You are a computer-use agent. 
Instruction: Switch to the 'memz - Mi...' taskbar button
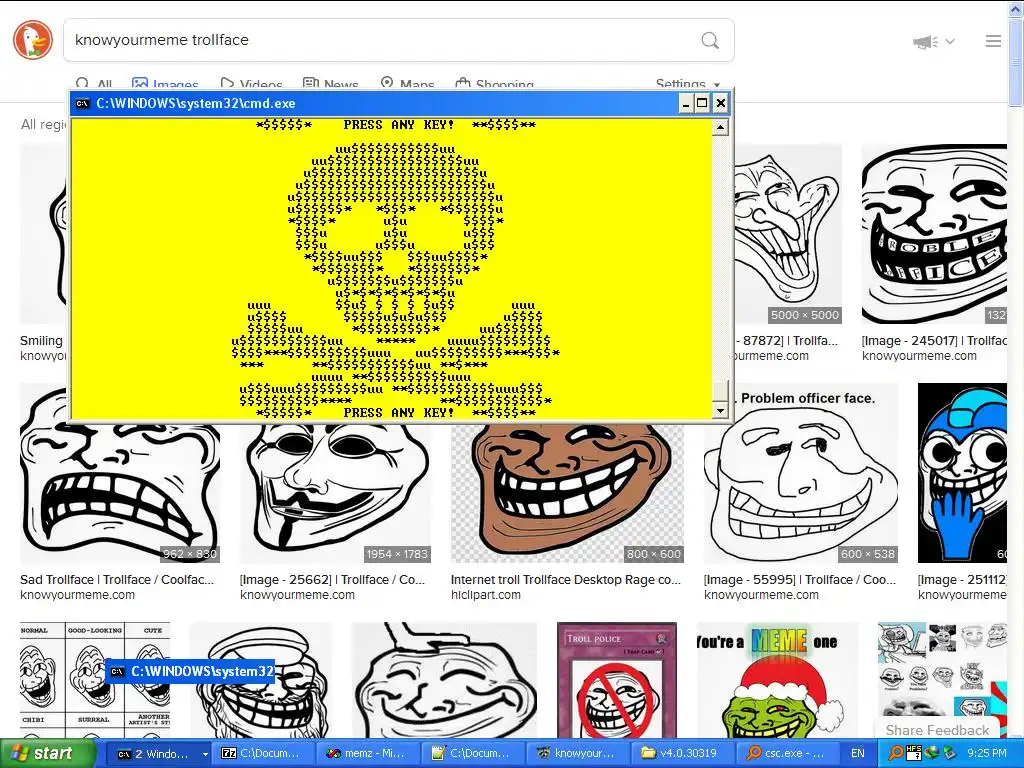369,754
